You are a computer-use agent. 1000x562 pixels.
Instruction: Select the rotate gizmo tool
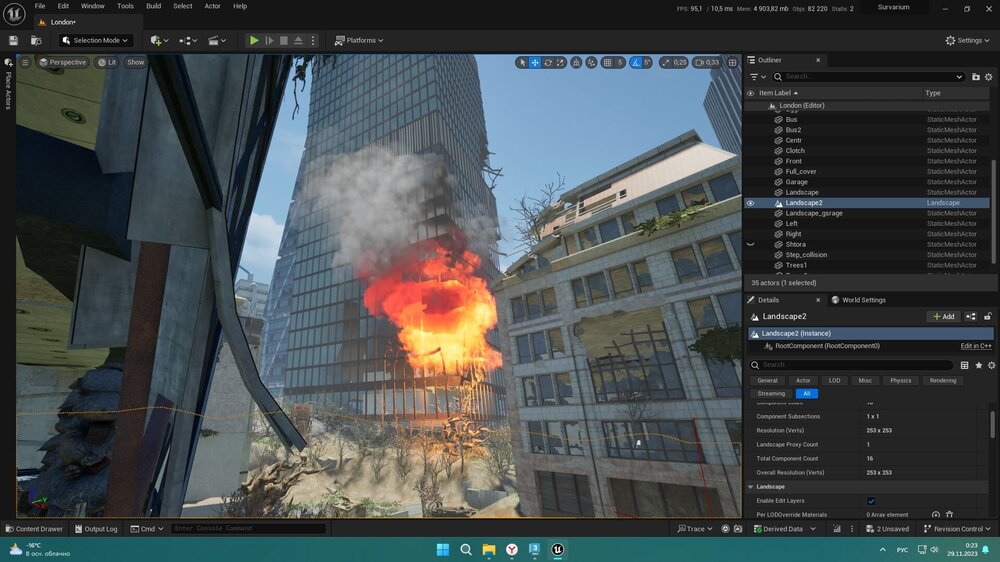tap(548, 62)
